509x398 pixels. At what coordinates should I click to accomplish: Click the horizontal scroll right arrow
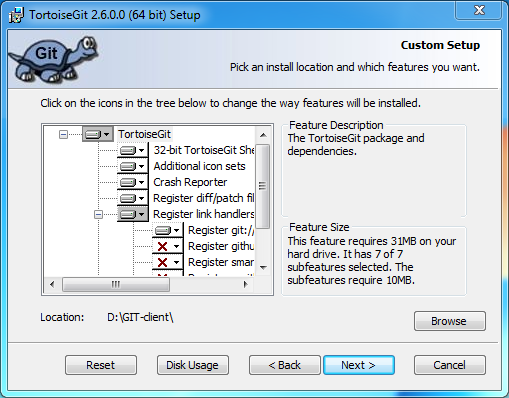246,285
